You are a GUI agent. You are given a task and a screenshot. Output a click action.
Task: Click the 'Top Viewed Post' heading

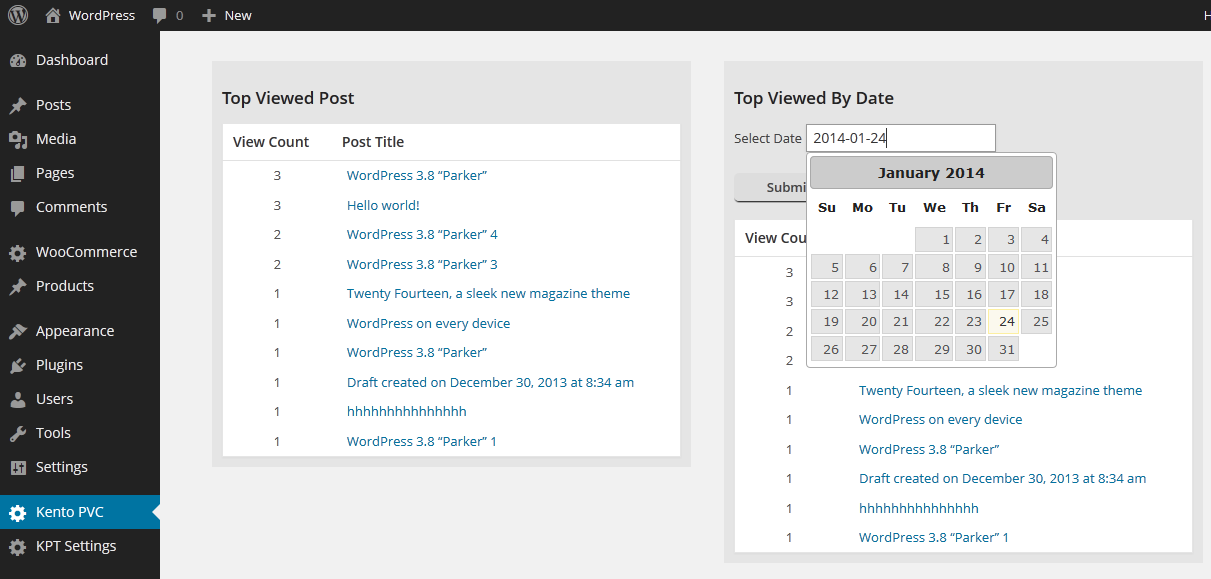[x=288, y=98]
